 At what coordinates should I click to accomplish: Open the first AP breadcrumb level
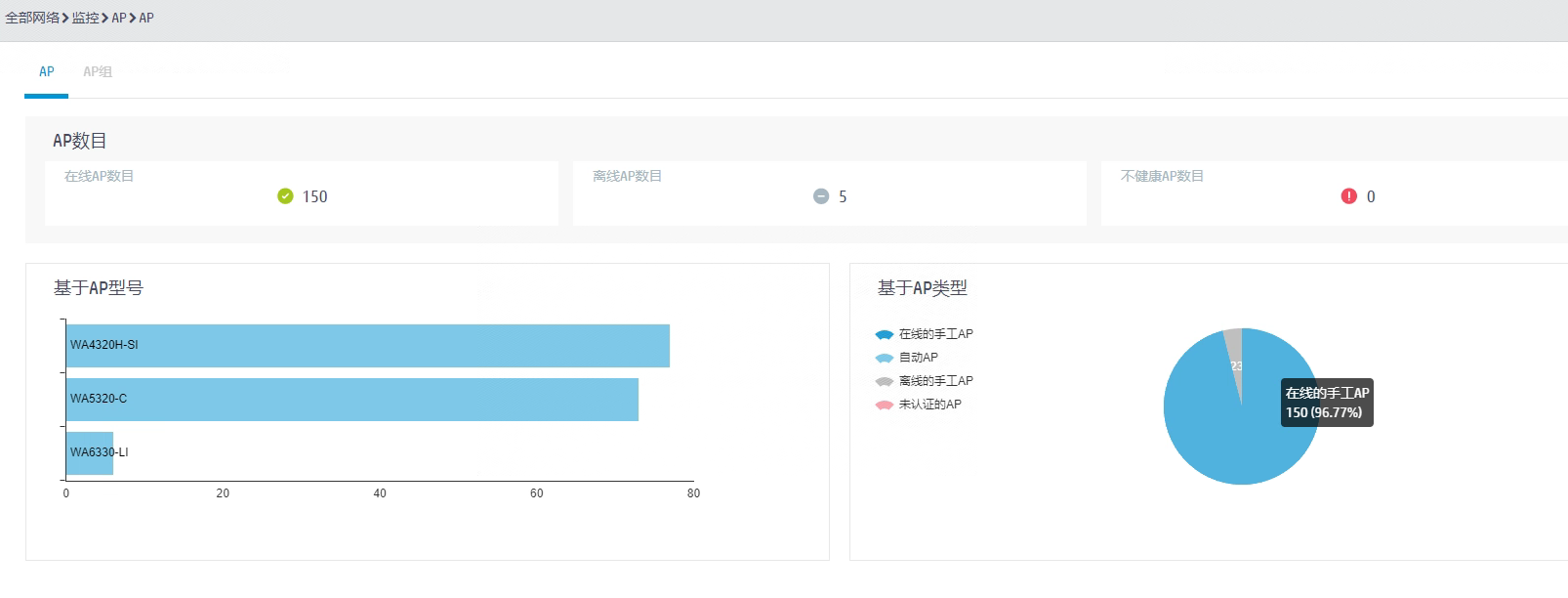[x=119, y=18]
